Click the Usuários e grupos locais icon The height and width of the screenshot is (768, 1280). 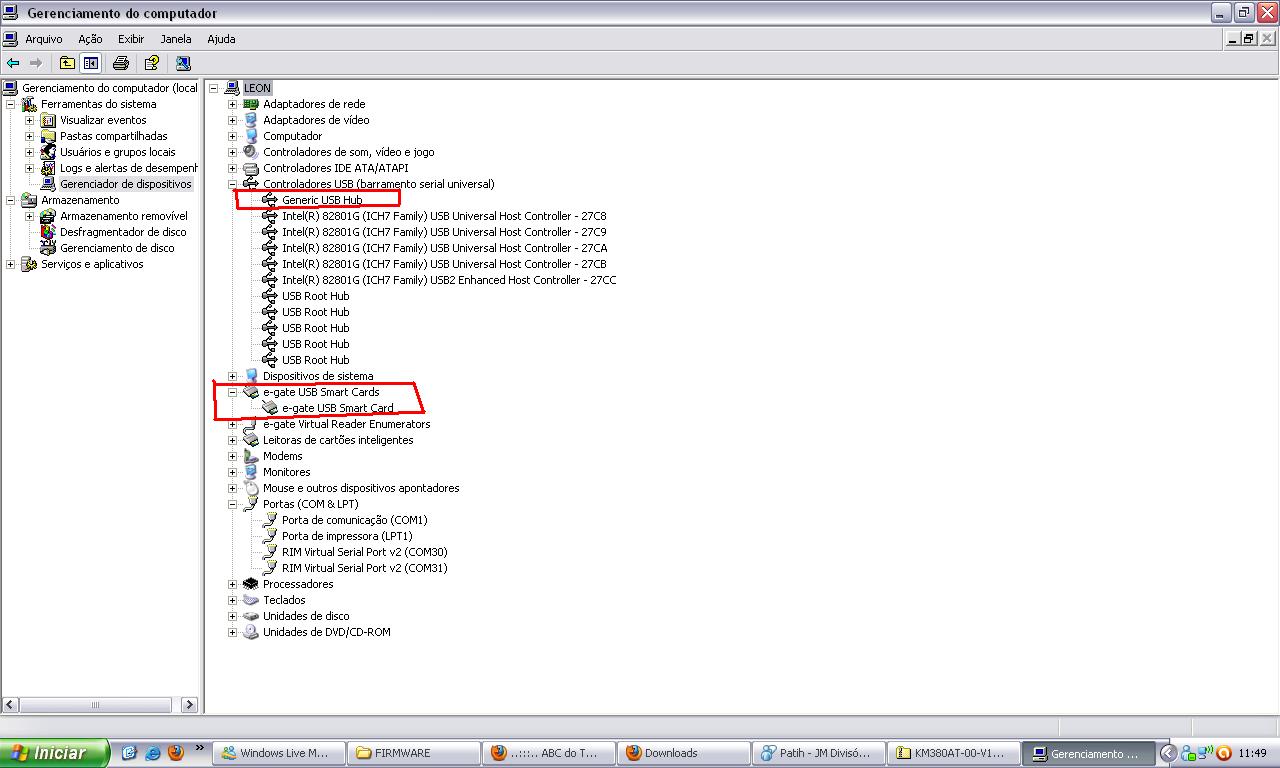[x=48, y=152]
